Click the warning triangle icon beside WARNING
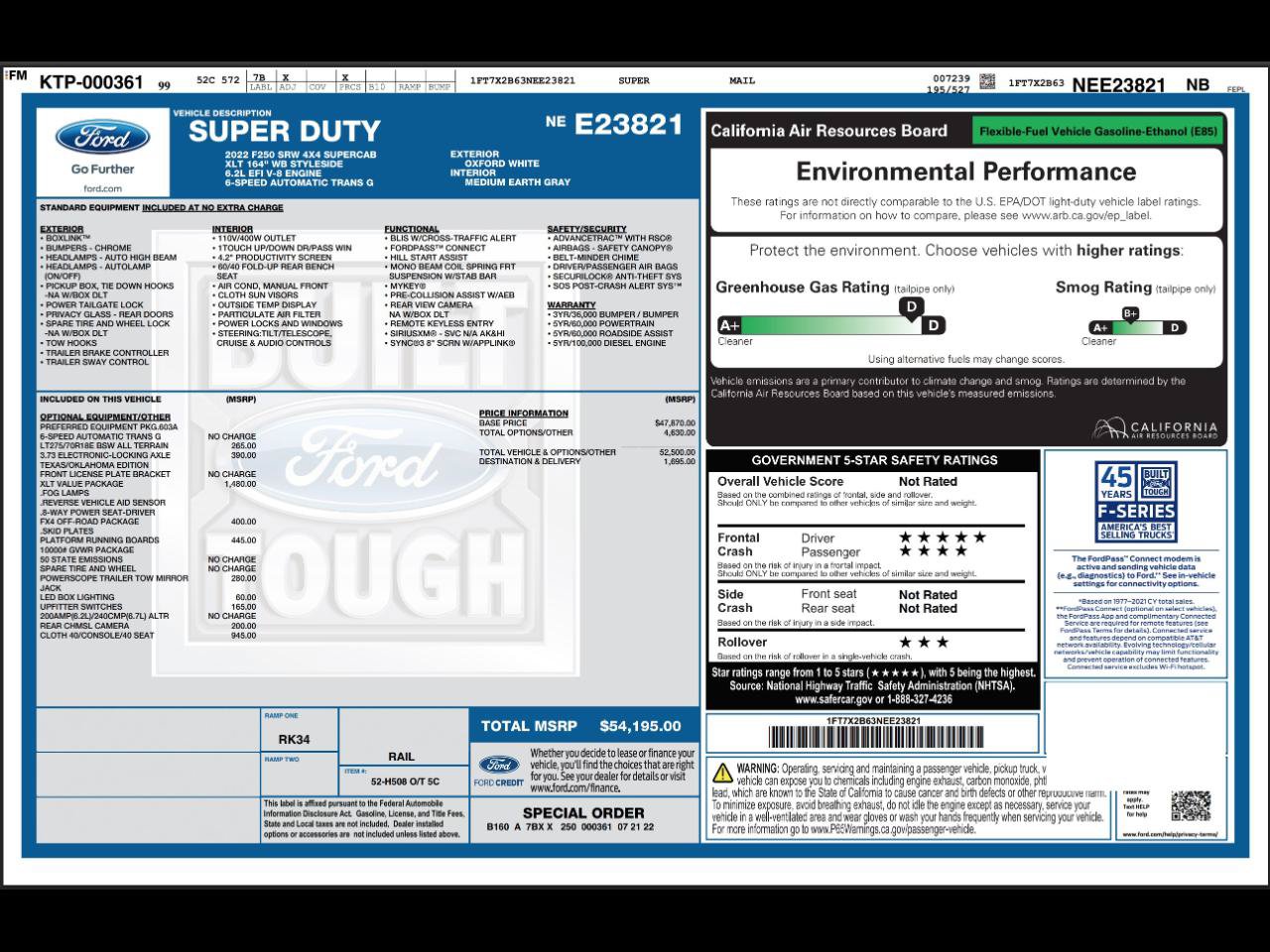The height and width of the screenshot is (952, 1270). [722, 772]
